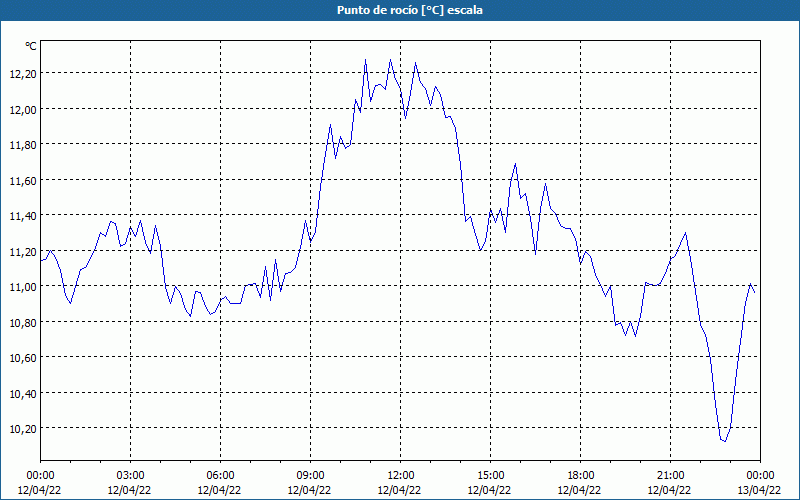Pick the 18:00 time label
The width and height of the screenshot is (800, 500).
pyautogui.click(x=580, y=476)
